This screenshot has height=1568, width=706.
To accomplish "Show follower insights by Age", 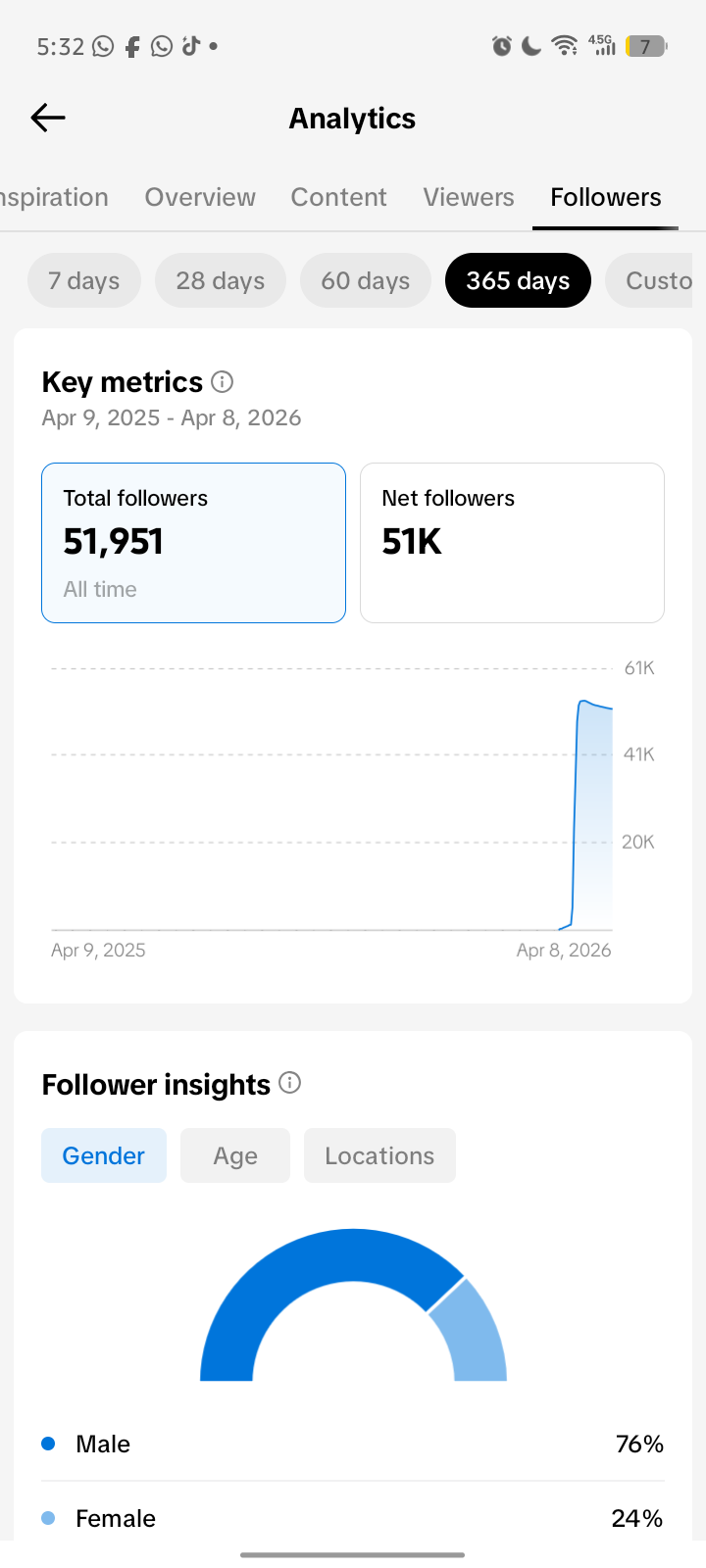I will click(x=235, y=1155).
